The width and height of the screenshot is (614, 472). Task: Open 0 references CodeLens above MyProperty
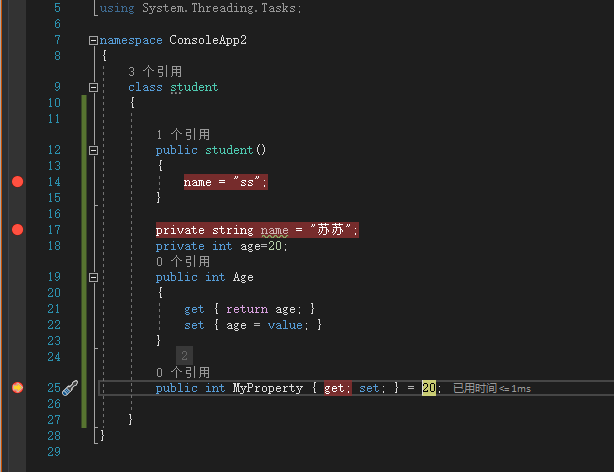pyautogui.click(x=183, y=372)
